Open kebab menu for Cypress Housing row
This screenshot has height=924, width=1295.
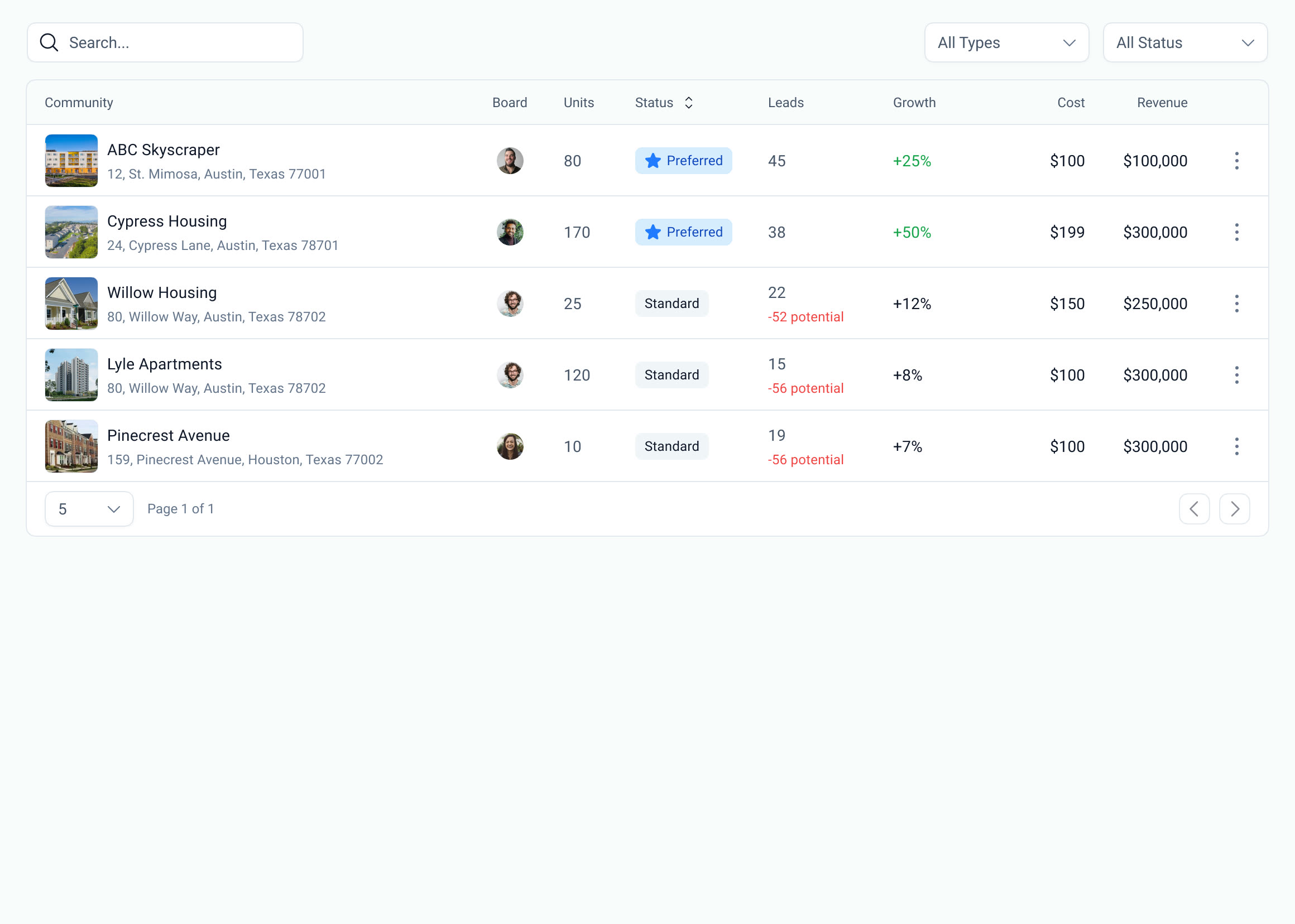coord(1236,232)
